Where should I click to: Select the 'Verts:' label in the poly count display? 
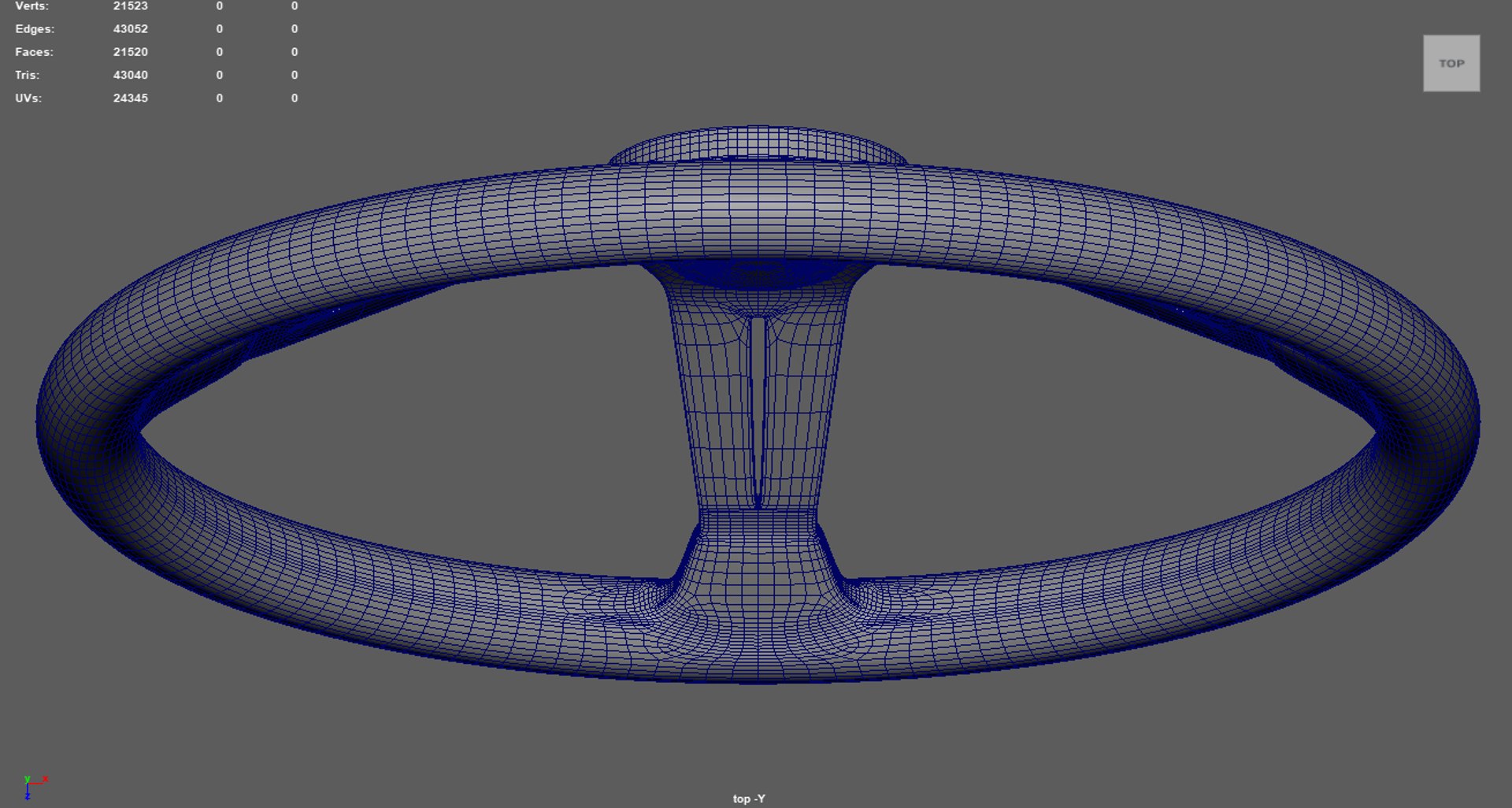click(31, 6)
